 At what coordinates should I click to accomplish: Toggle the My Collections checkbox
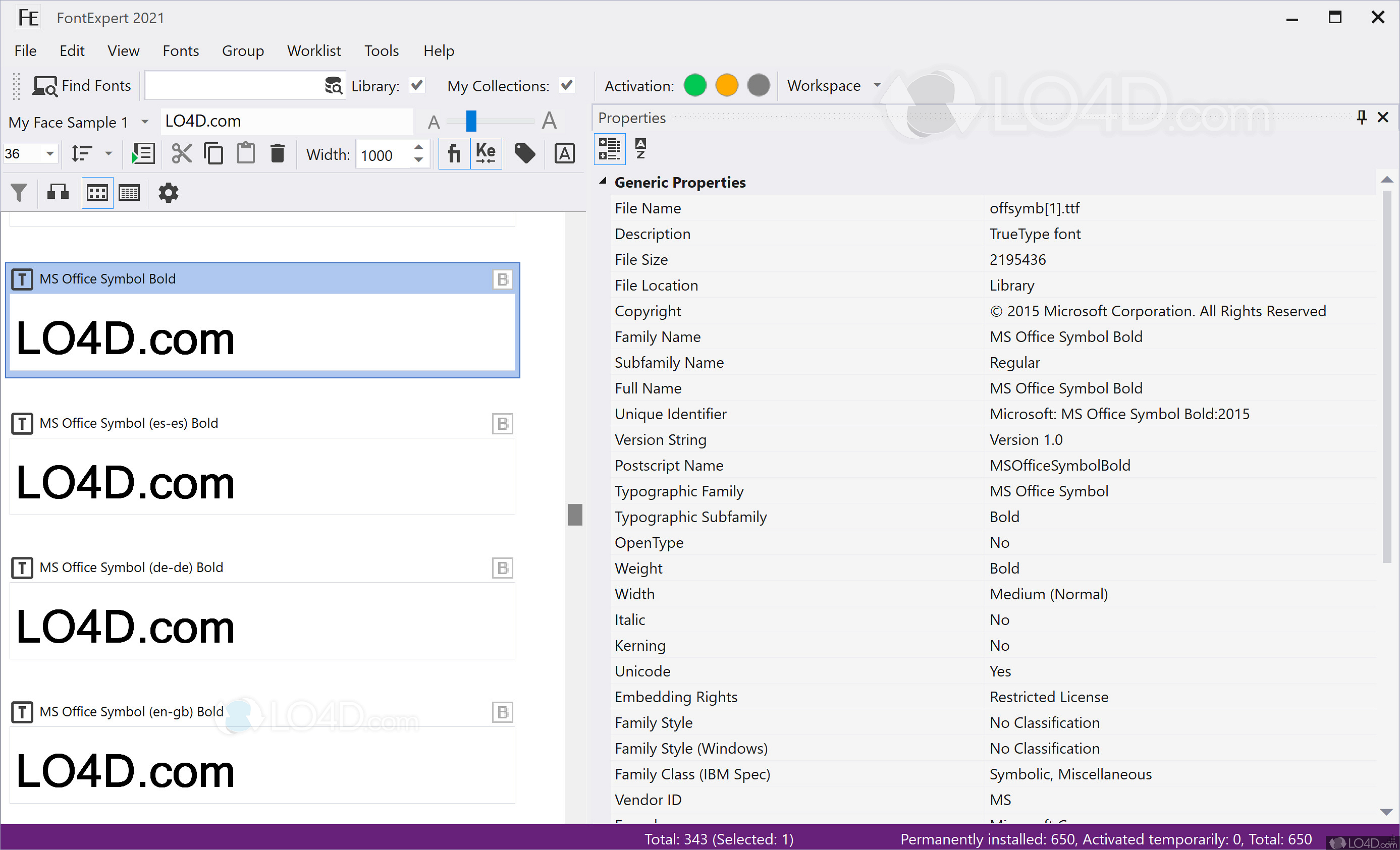coord(566,85)
